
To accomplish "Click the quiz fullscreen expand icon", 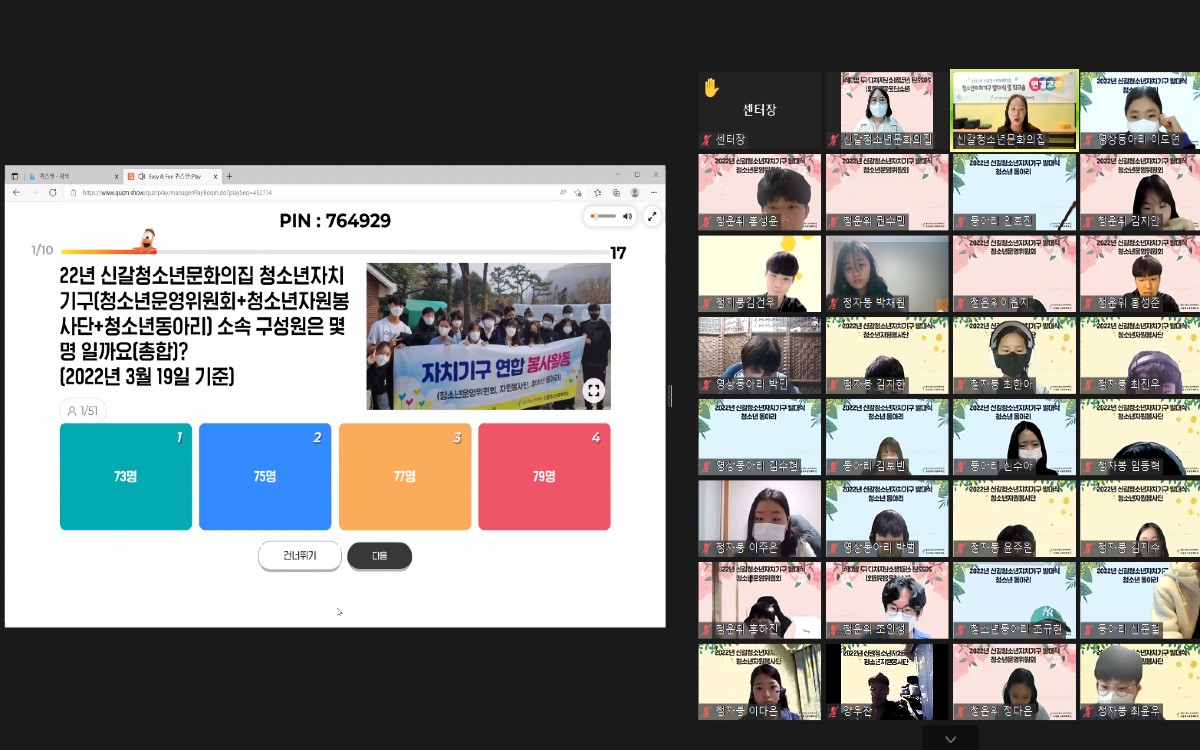I will point(652,216).
